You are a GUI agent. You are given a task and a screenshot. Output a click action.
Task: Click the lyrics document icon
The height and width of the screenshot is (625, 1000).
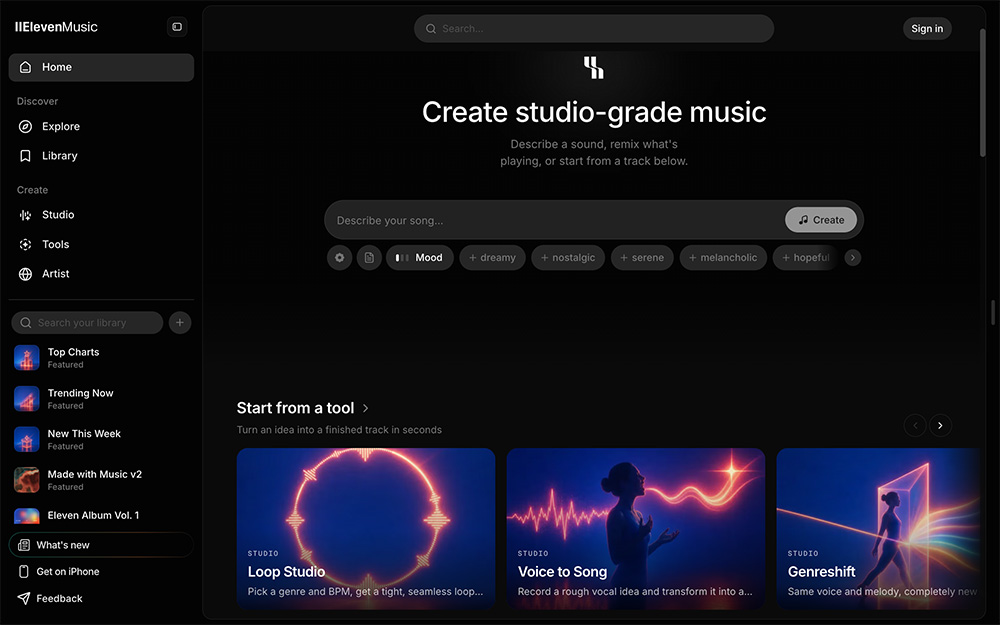(369, 258)
